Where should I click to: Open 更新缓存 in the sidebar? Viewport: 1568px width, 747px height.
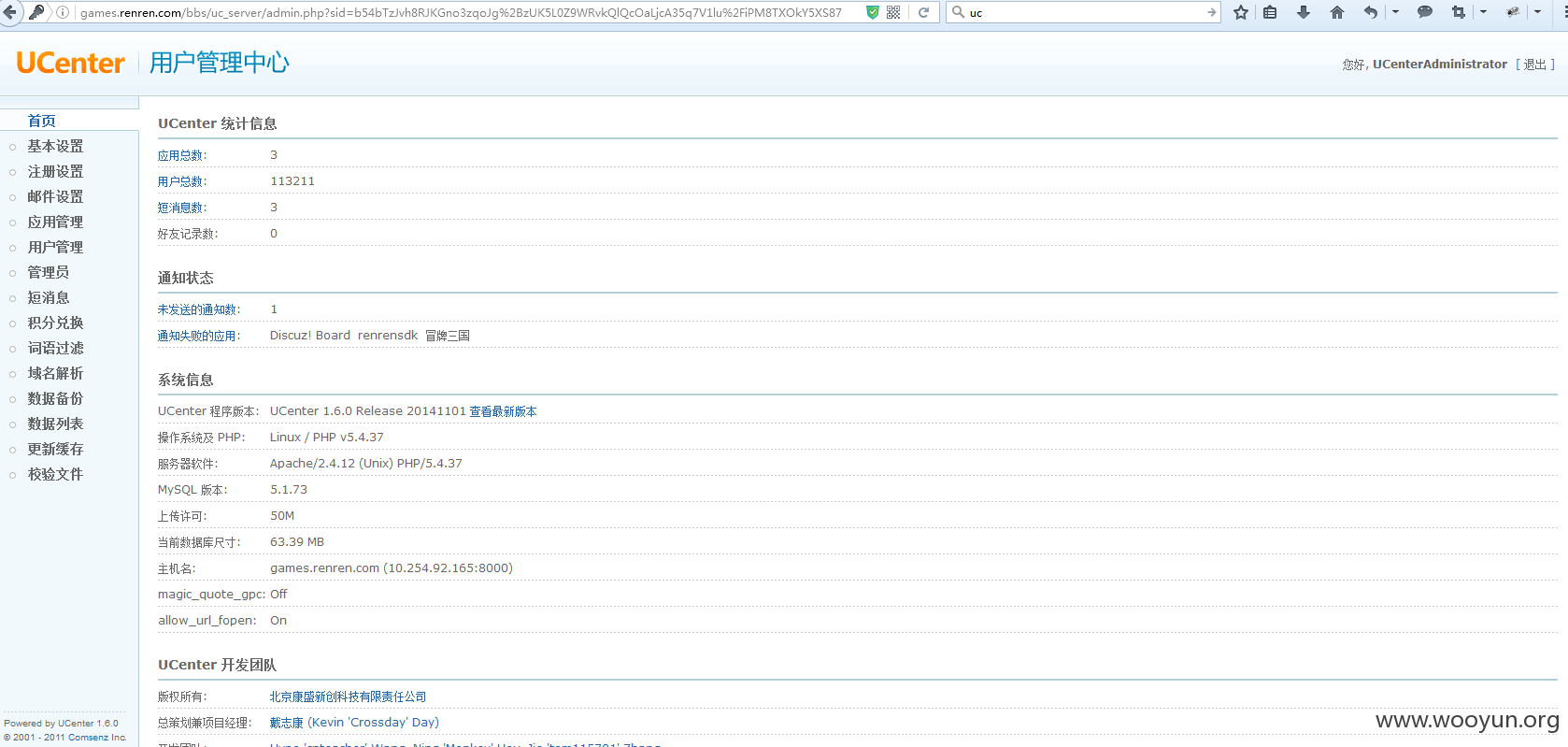[x=55, y=449]
